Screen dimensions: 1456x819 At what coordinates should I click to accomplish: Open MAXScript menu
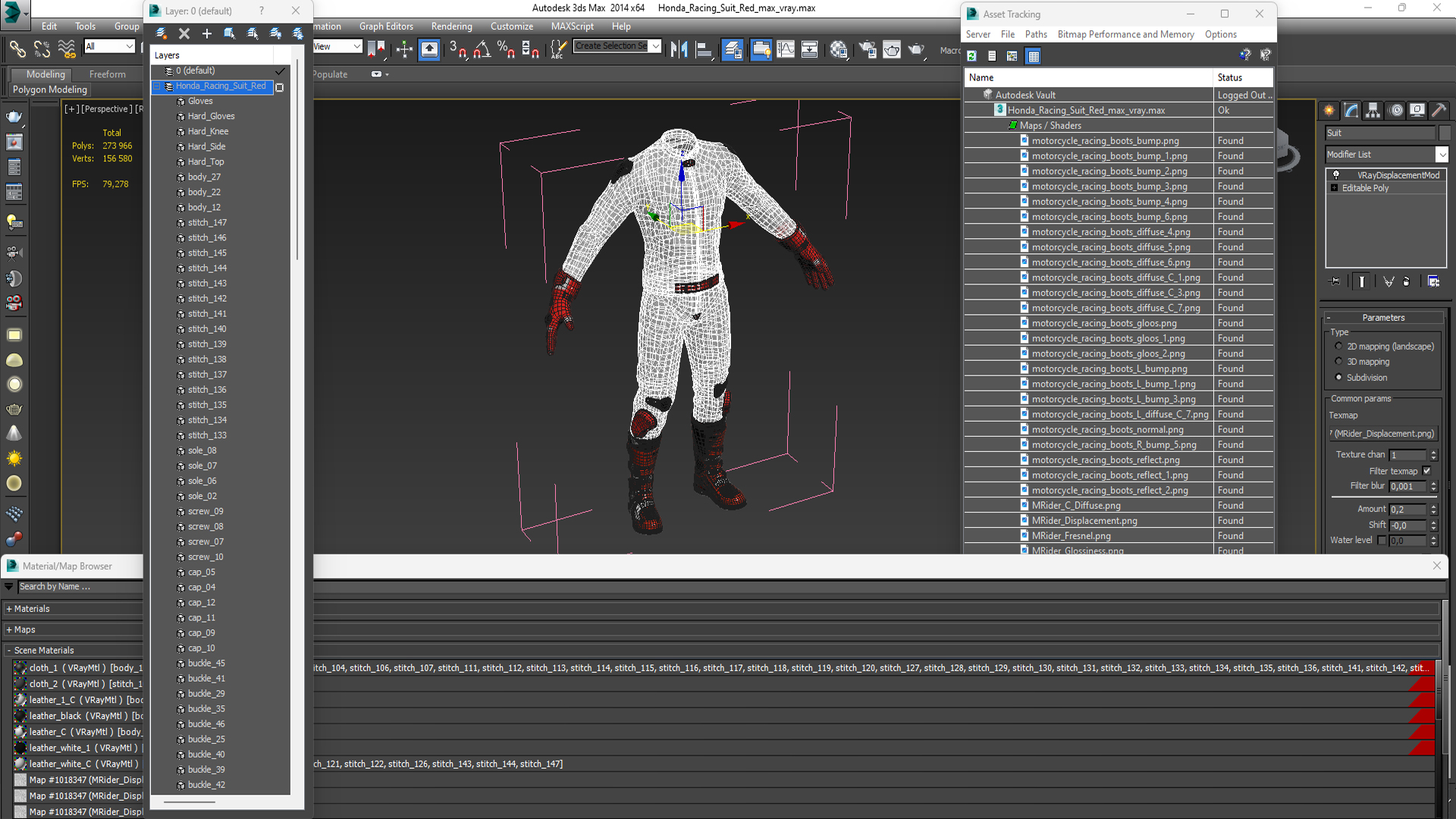(x=572, y=26)
